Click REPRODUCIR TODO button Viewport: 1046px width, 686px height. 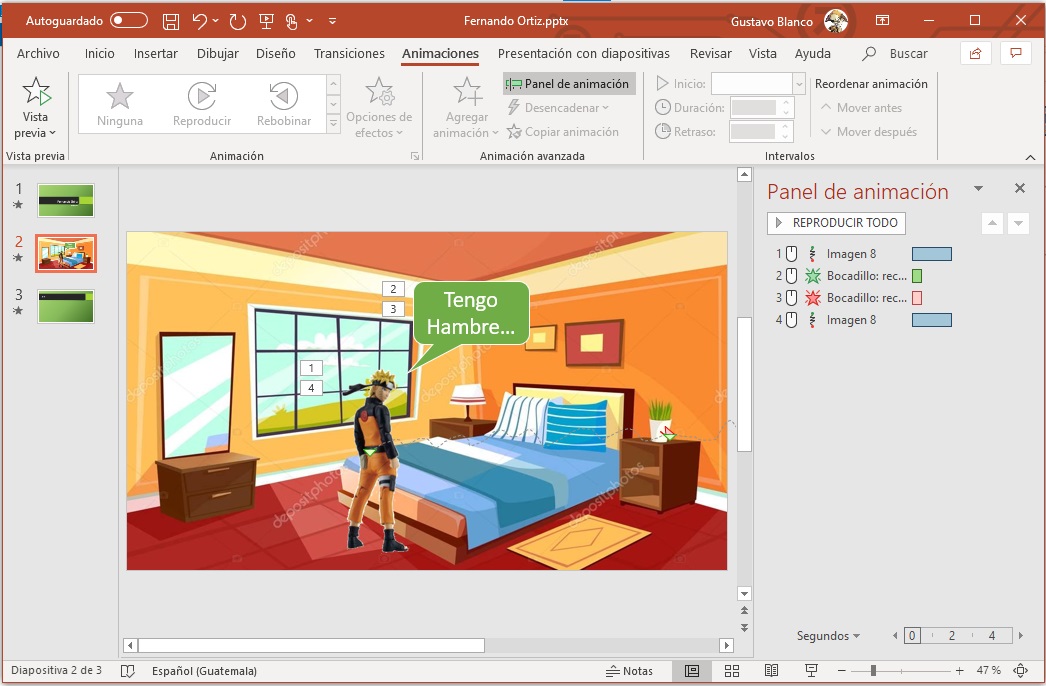tap(836, 223)
